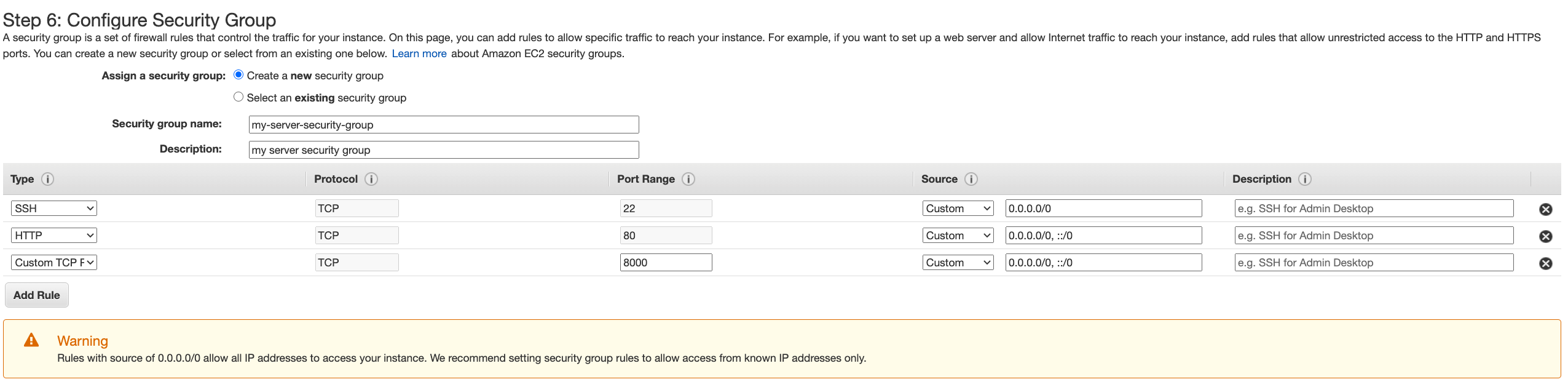Remove the SSH rule row

(1545, 209)
